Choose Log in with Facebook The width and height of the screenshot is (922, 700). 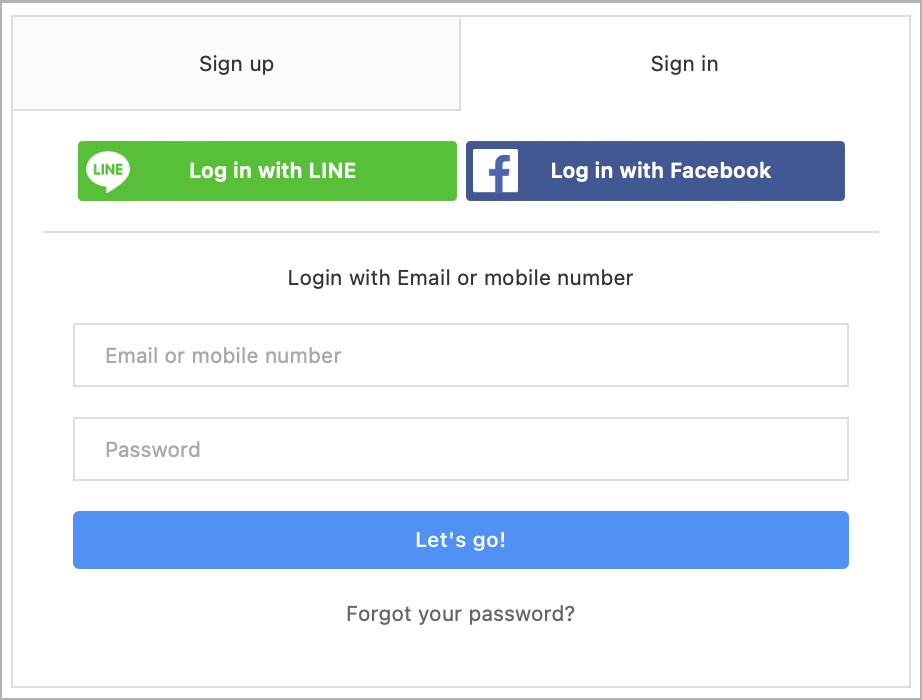click(x=656, y=171)
